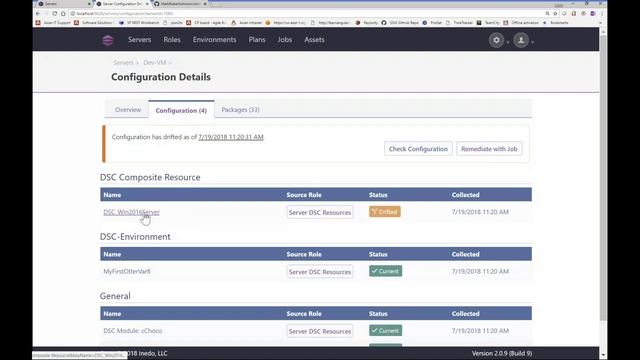Select the Configuration (4) tab

181,110
